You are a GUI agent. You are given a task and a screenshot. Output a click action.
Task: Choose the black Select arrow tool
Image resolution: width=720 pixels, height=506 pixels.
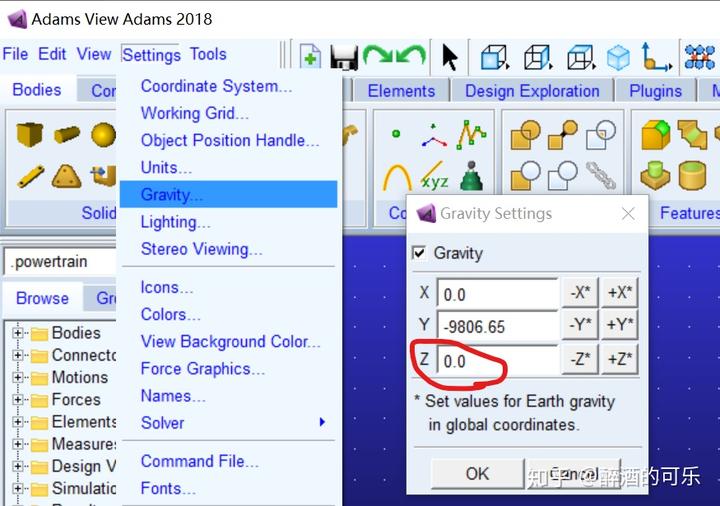coord(450,57)
